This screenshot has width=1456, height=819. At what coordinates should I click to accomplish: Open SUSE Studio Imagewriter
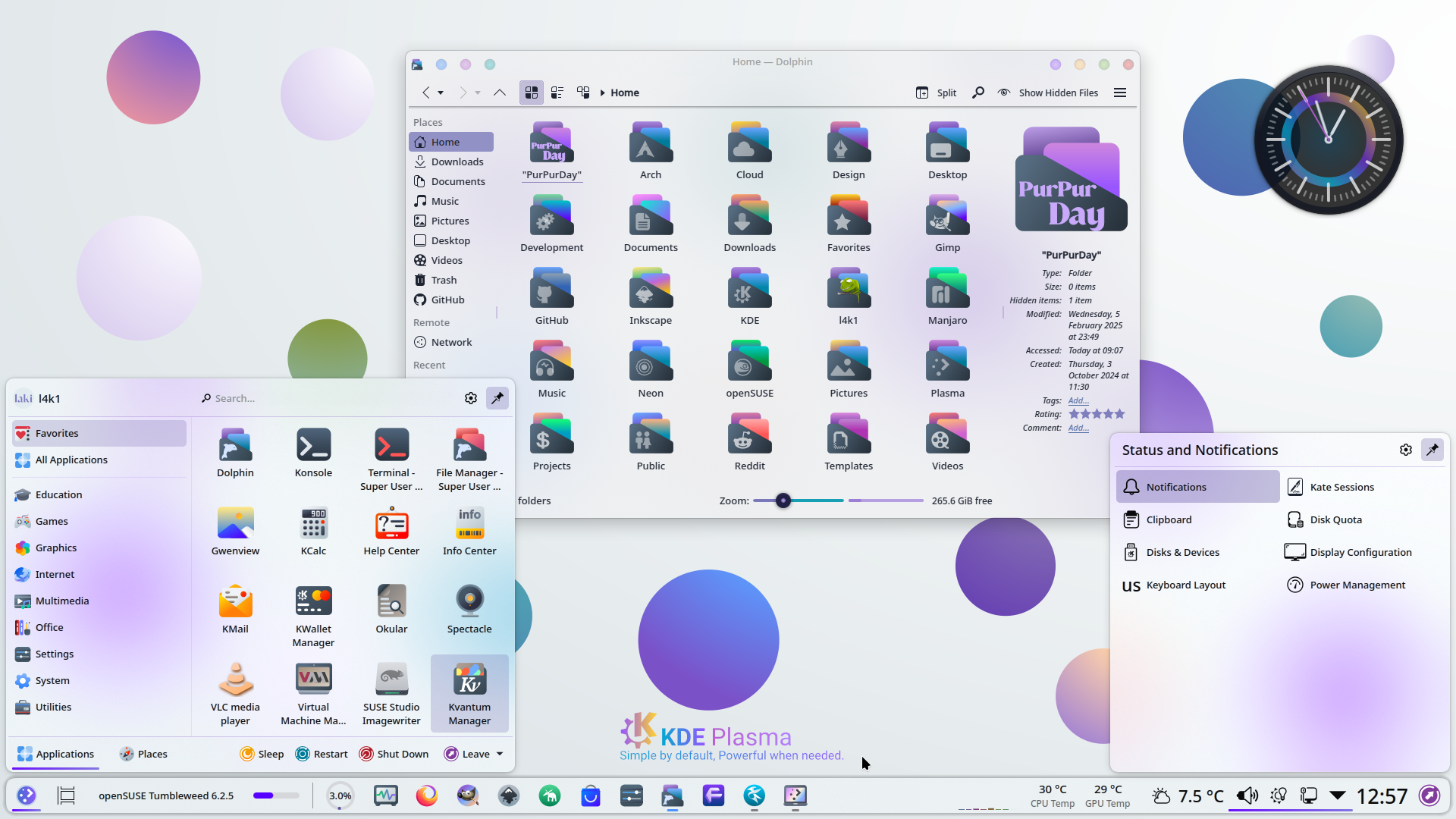391,694
